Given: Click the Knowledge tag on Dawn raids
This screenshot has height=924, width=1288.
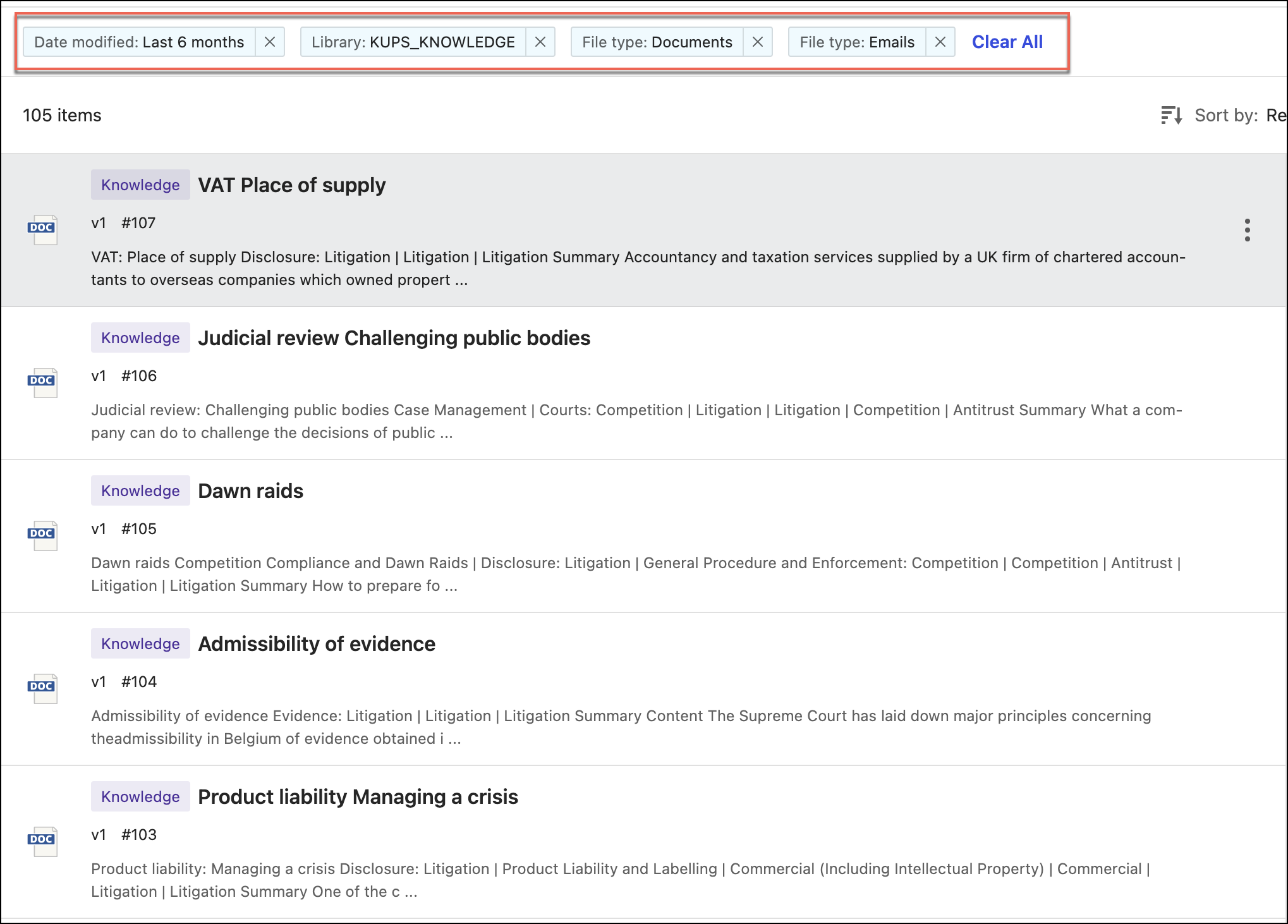Looking at the screenshot, I should 140,491.
